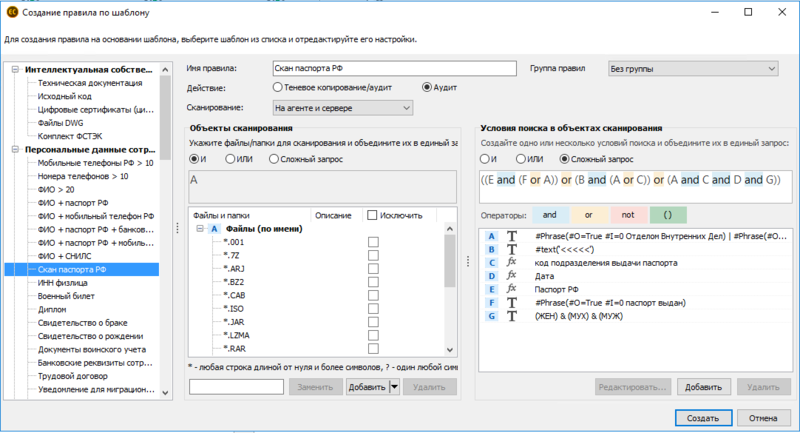Viewport: 800px width, 433px height.
Task: Click the text T icon in row B
Action: (512, 249)
